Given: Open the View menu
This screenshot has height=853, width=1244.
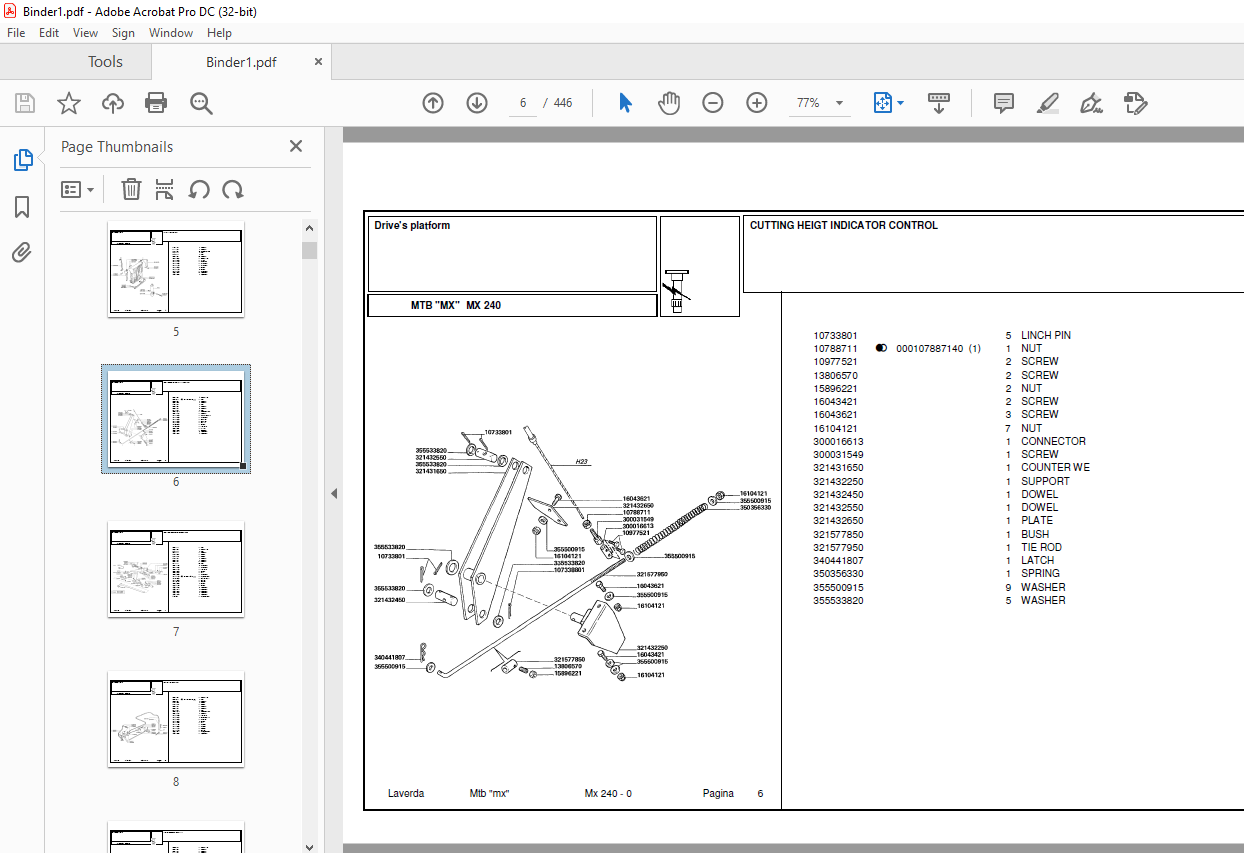Looking at the screenshot, I should pos(86,33).
